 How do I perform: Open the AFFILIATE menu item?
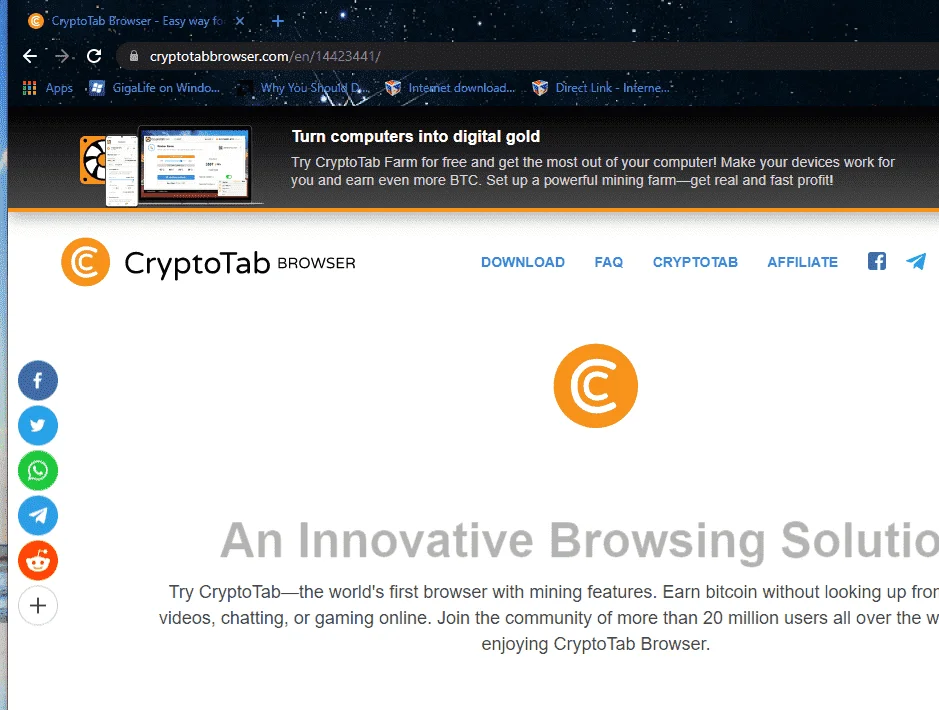(802, 262)
